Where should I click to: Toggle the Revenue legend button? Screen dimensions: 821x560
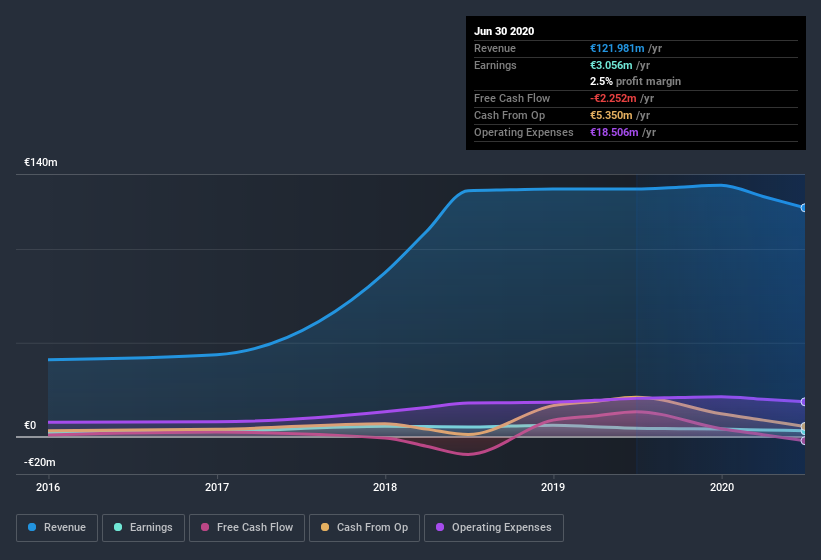(x=57, y=528)
